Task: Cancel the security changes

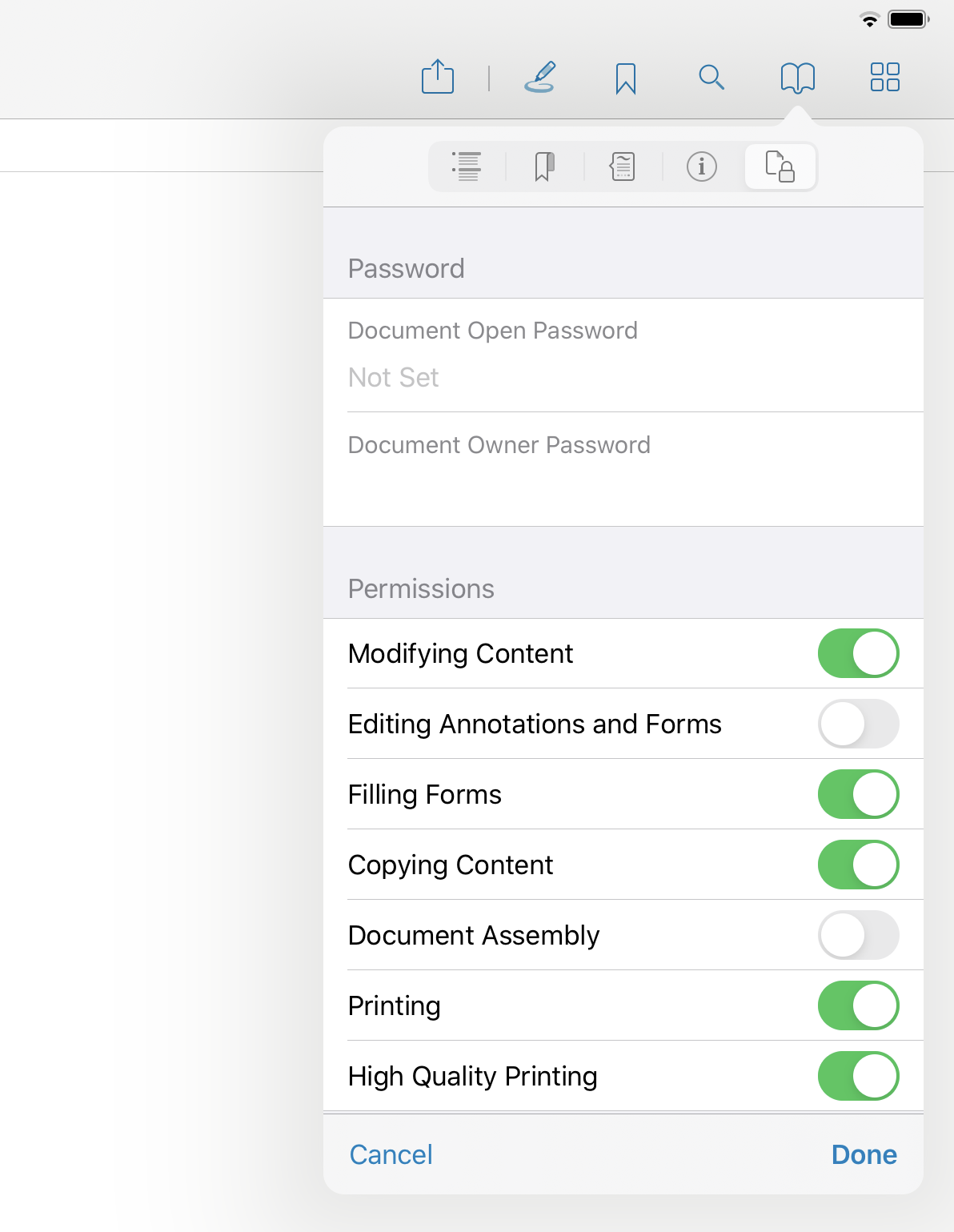Action: click(391, 1154)
